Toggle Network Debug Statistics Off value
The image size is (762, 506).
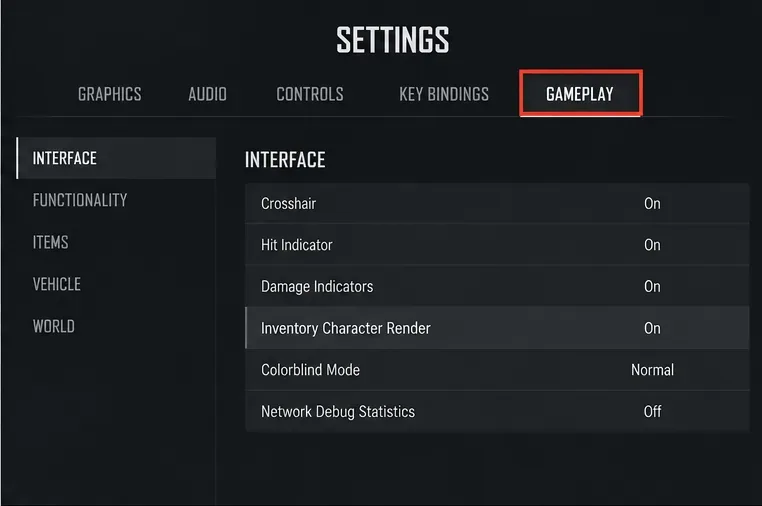pyautogui.click(x=652, y=412)
